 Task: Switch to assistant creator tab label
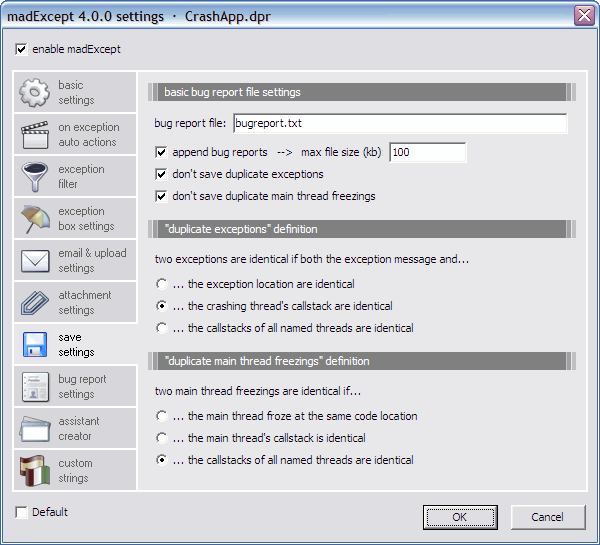click(78, 429)
